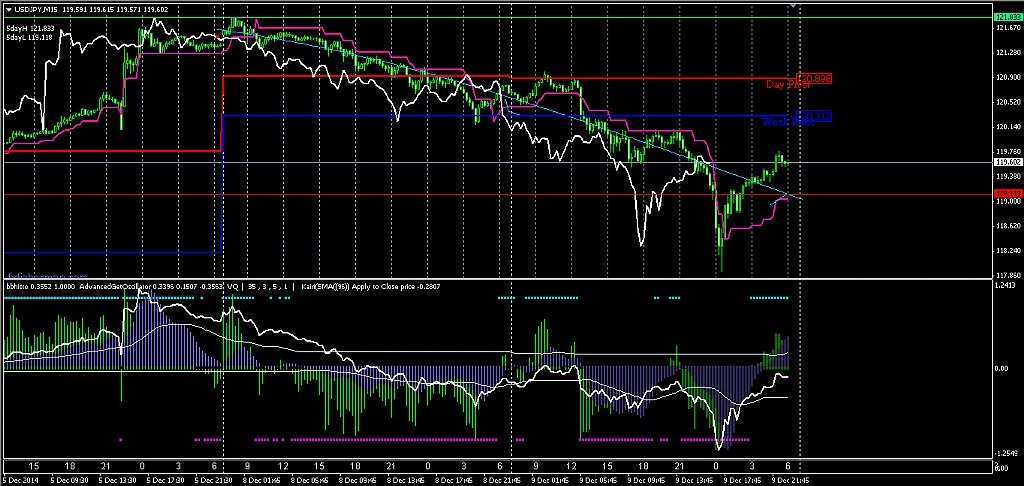Click the 8 Dec 21:45 time label
The image size is (1024, 486).
click(500, 478)
